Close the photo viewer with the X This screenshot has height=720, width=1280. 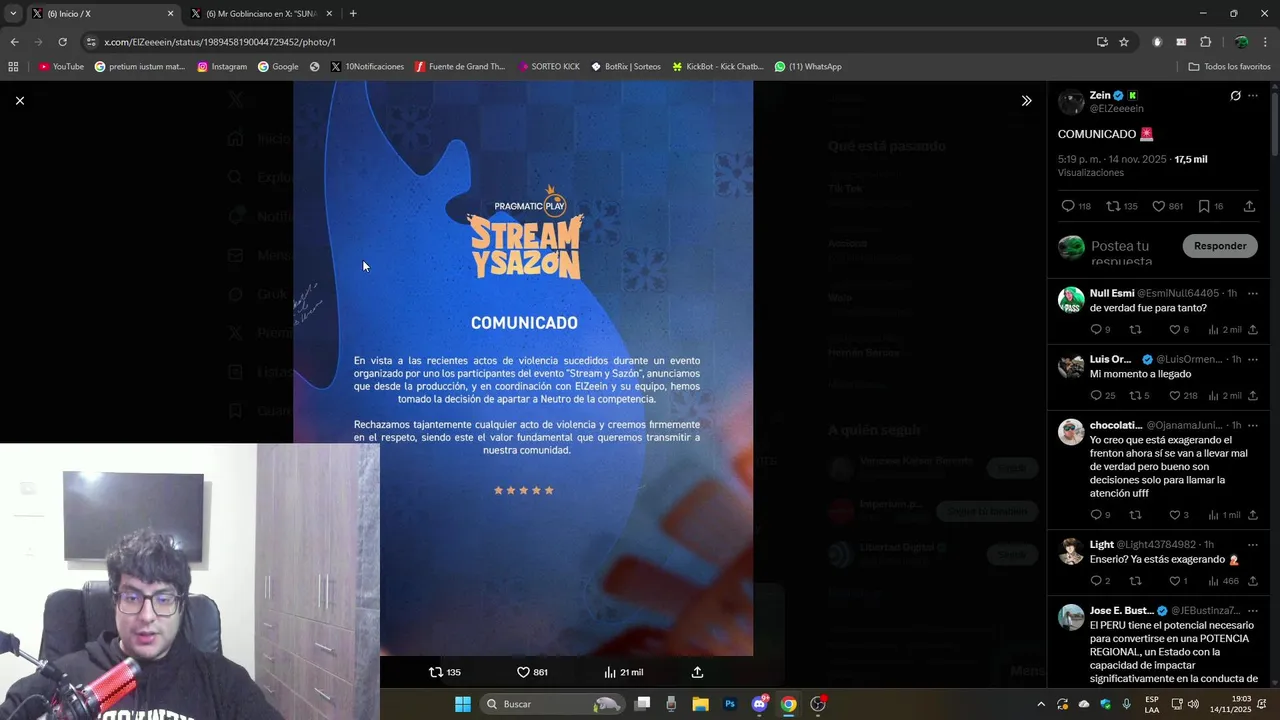[x=19, y=100]
